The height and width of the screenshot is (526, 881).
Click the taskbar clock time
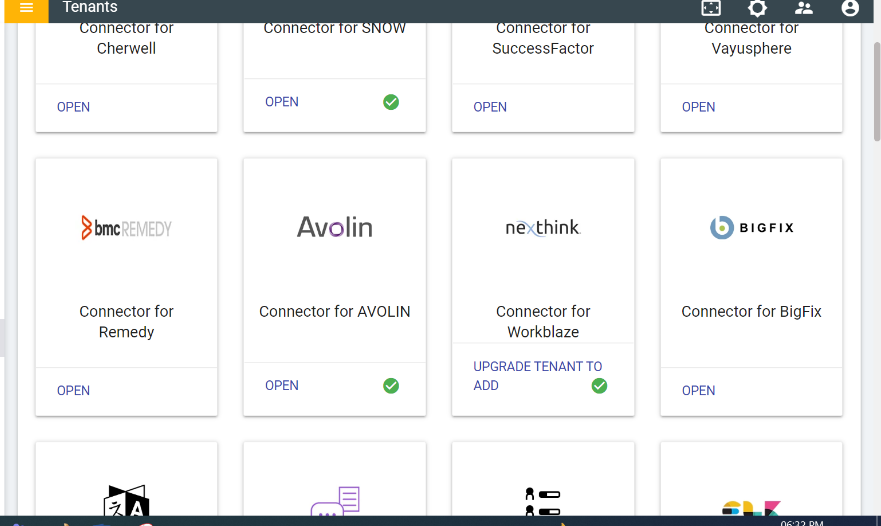point(801,523)
